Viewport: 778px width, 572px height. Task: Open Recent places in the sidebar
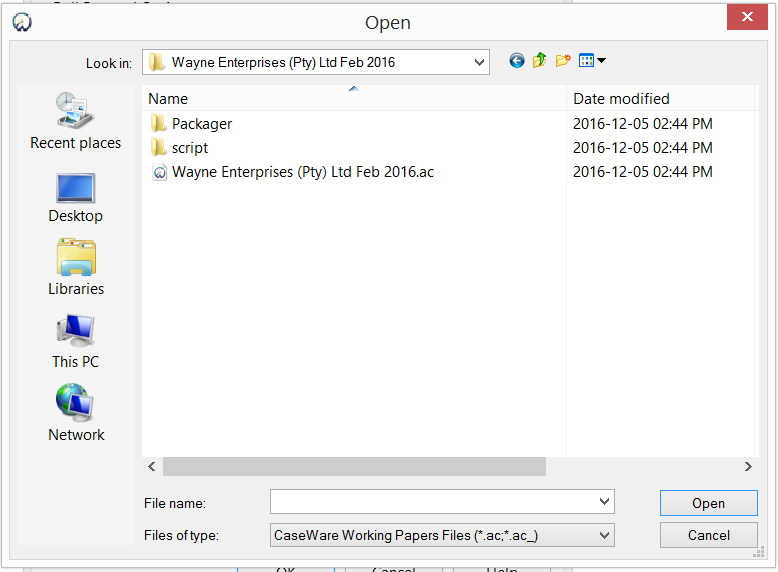[75, 121]
